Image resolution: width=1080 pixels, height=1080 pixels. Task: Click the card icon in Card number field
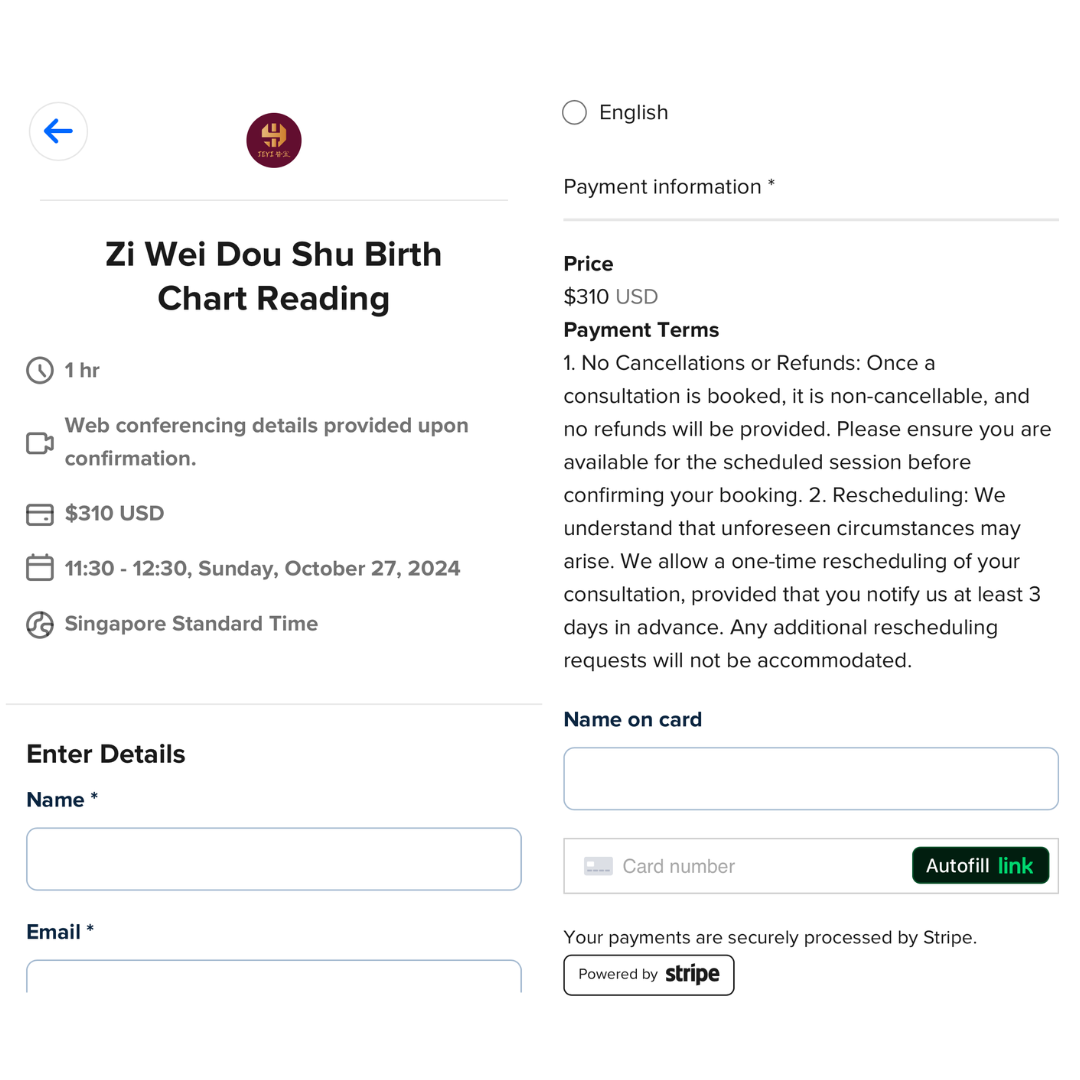[x=598, y=866]
